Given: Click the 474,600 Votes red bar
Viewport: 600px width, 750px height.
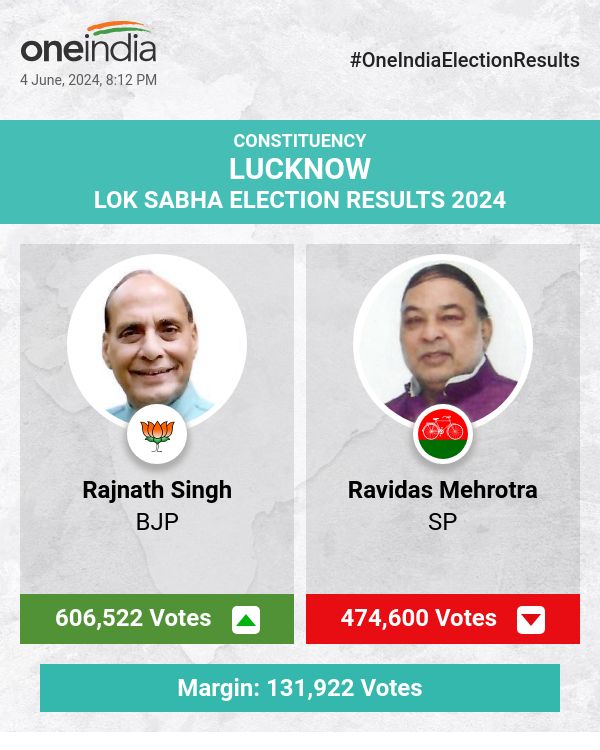Looking at the screenshot, I should [x=443, y=619].
